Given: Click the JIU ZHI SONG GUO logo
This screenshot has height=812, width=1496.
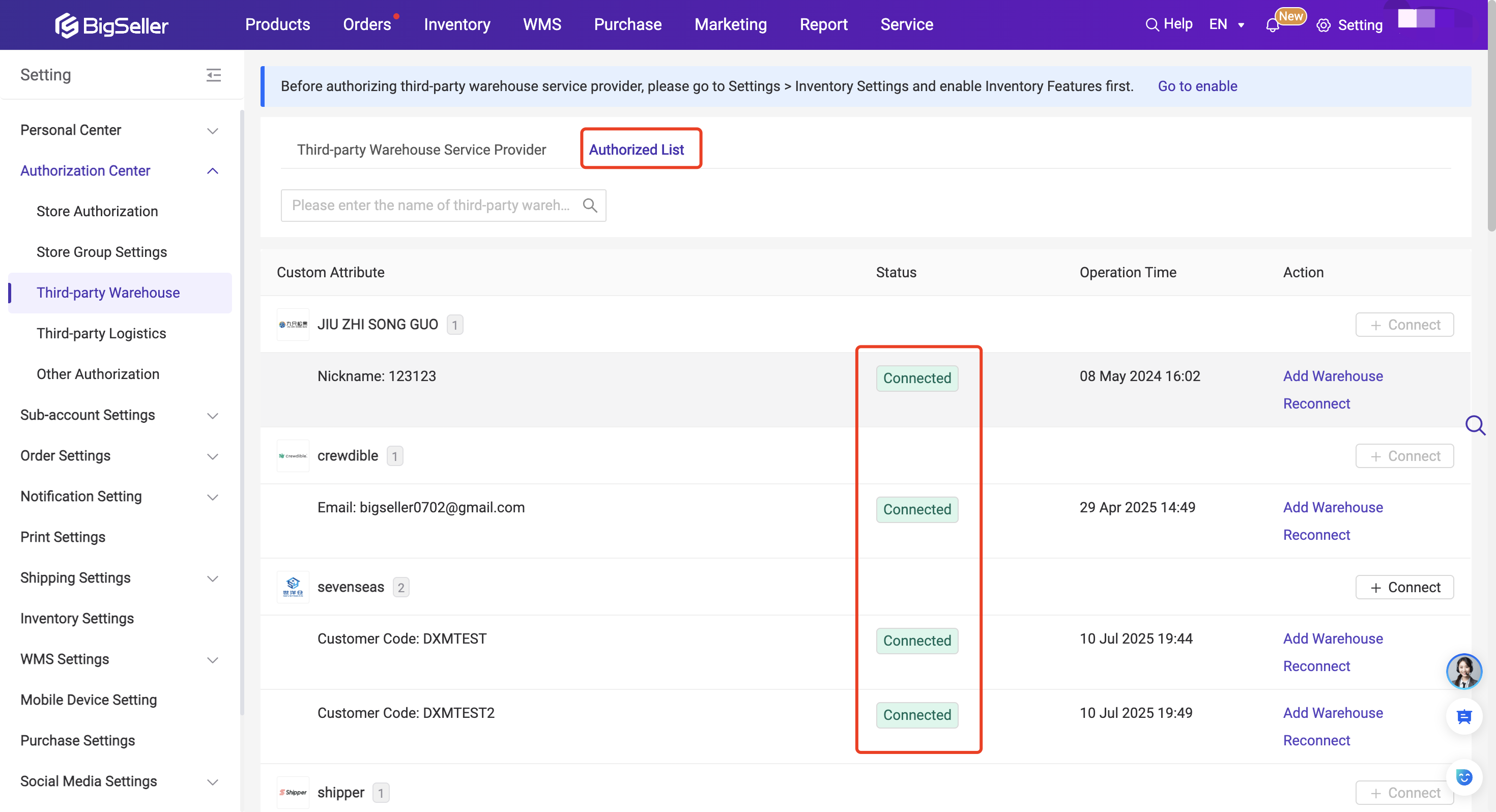Looking at the screenshot, I should click(x=293, y=325).
